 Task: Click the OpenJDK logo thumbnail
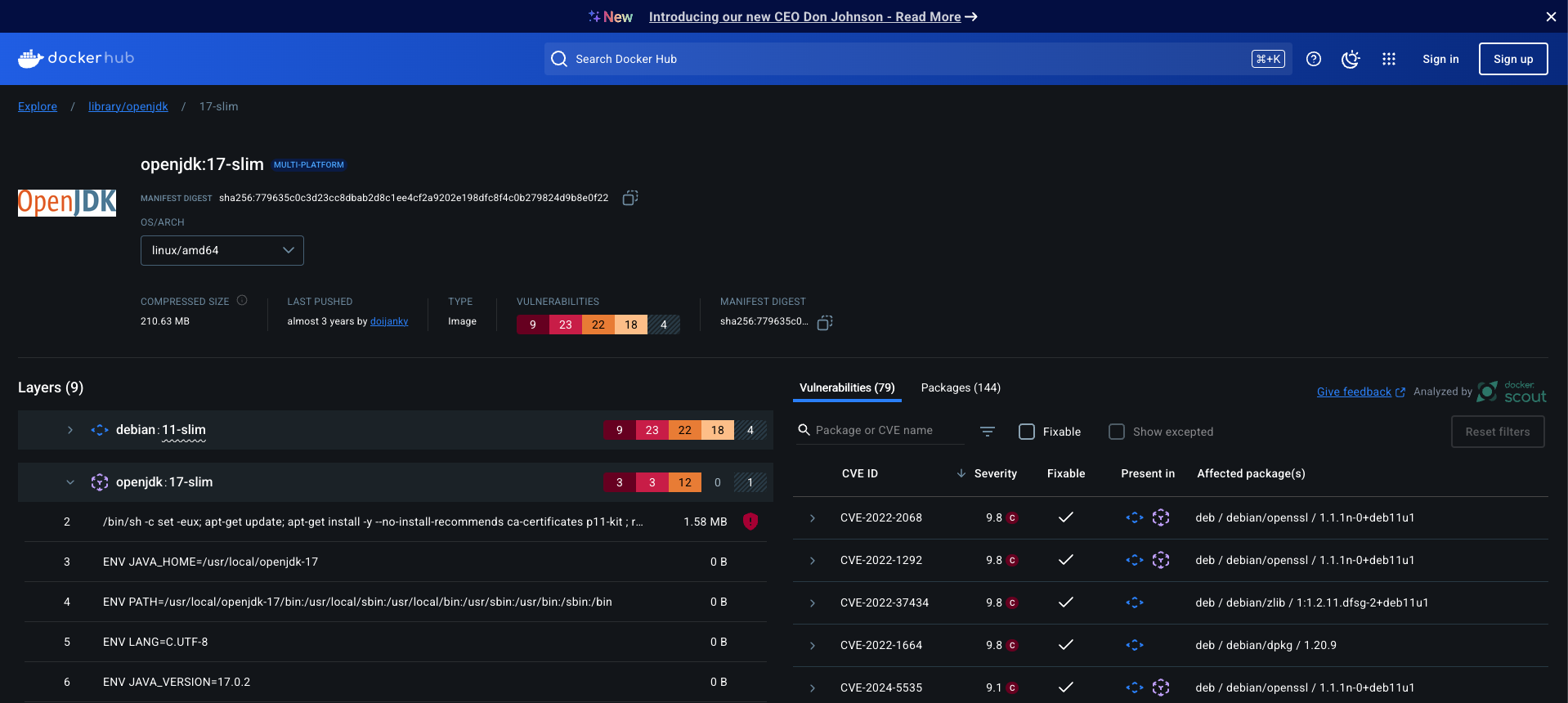[x=67, y=202]
